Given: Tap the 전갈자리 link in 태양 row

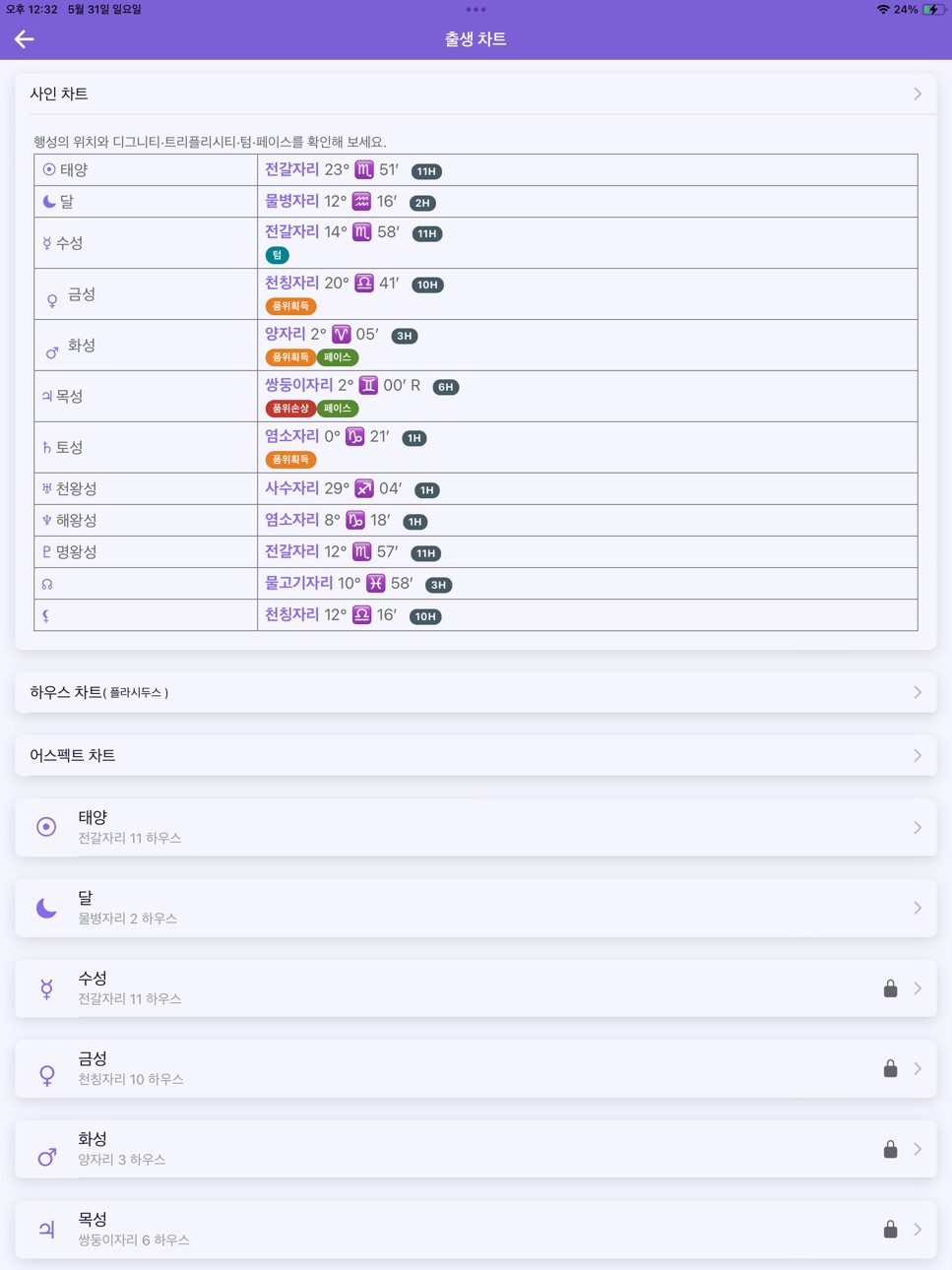Looking at the screenshot, I should 291,169.
